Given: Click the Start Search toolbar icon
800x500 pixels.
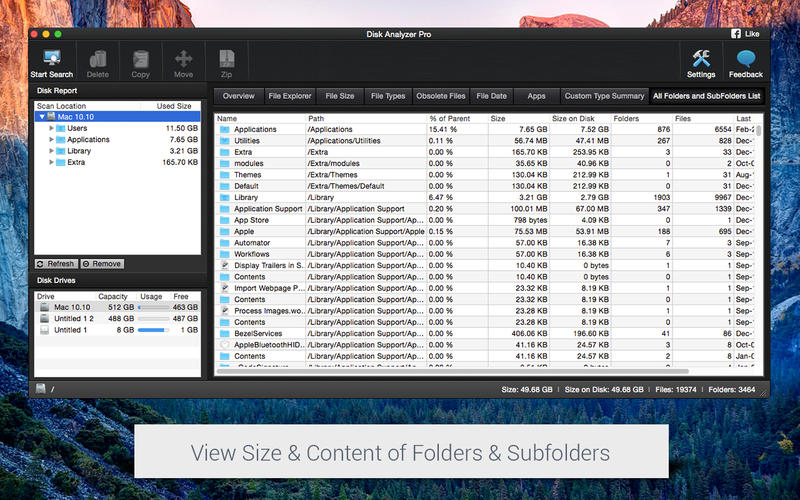Looking at the screenshot, I should click(x=51, y=59).
